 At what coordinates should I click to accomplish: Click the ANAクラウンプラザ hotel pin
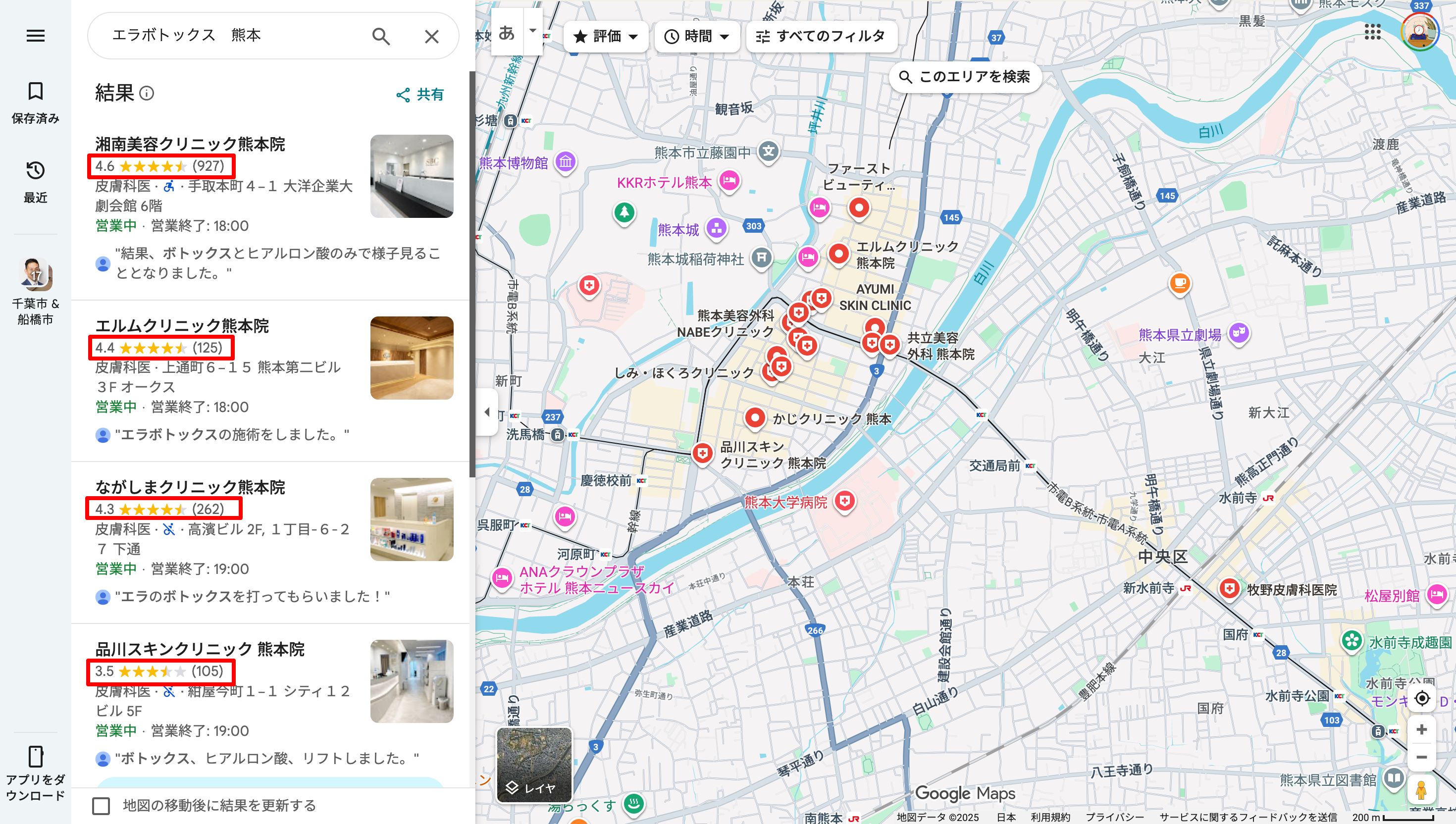(x=502, y=578)
